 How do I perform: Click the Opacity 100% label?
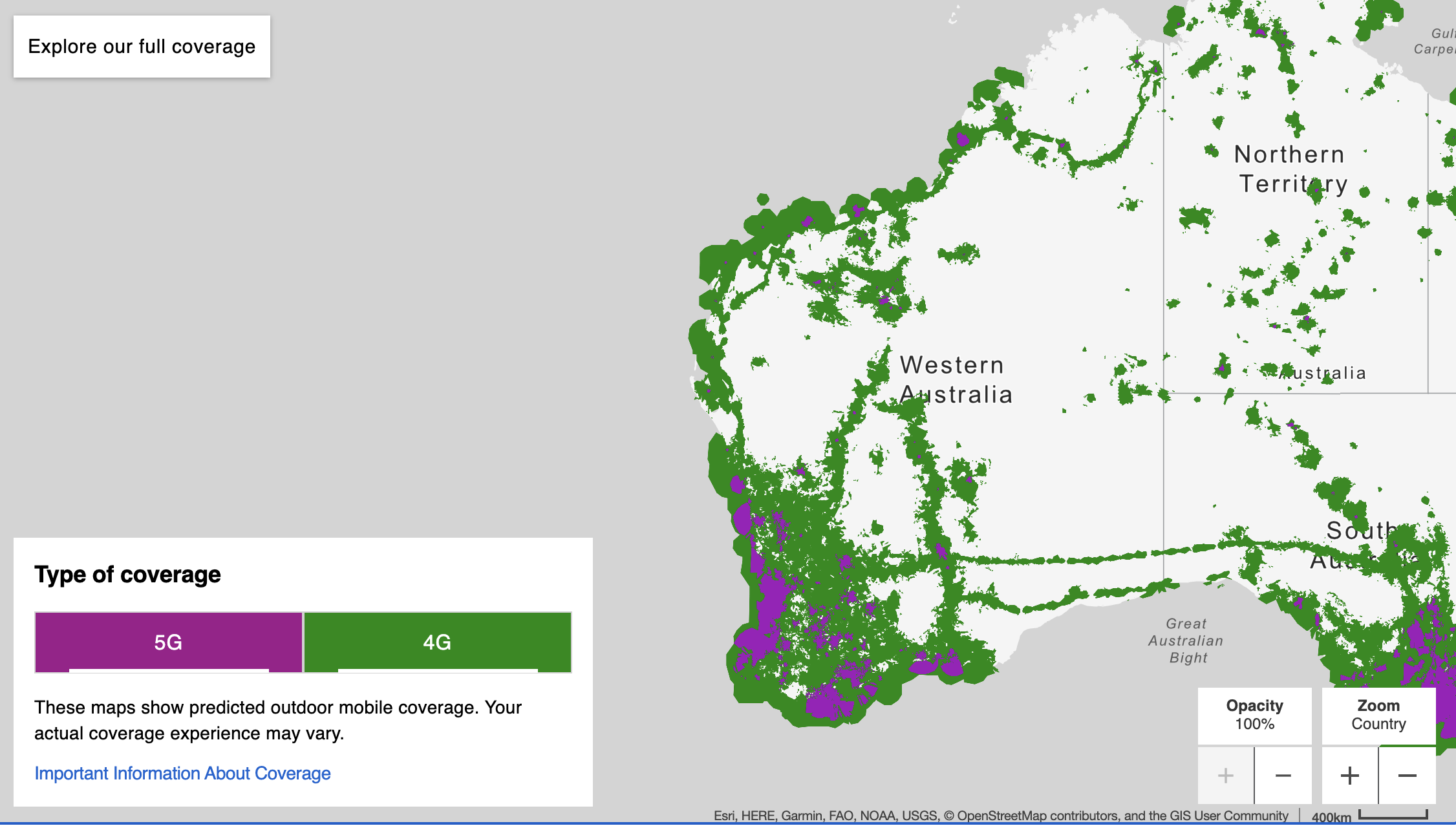click(x=1255, y=715)
